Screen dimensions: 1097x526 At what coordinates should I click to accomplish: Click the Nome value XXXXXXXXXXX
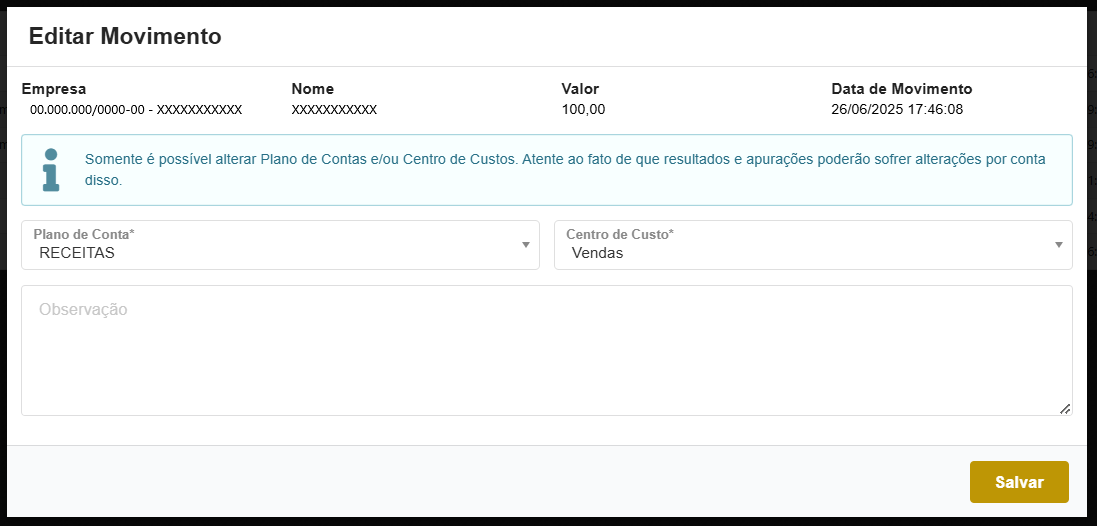[x=334, y=110]
